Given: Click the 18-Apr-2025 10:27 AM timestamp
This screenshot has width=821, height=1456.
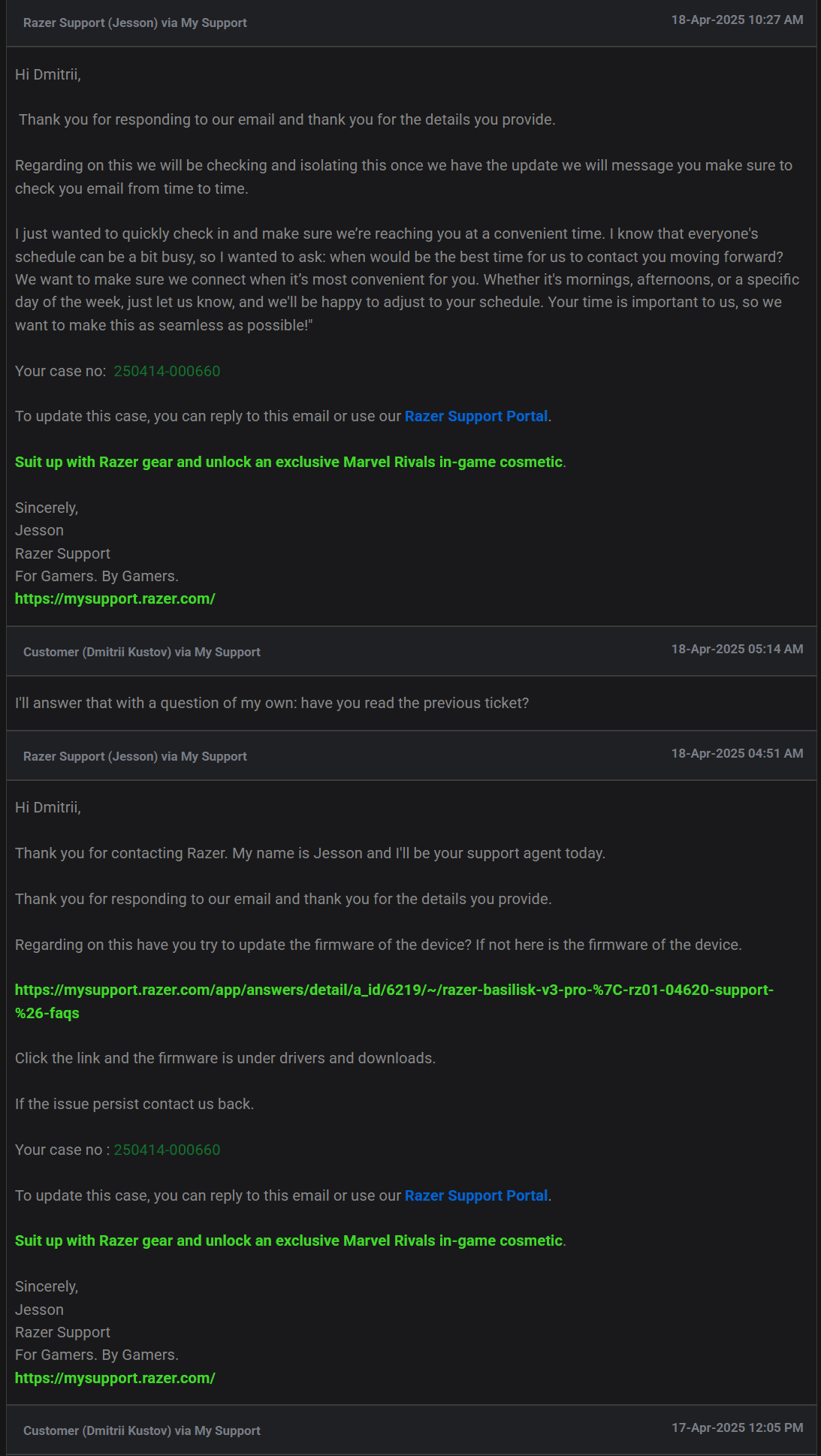Looking at the screenshot, I should [x=737, y=20].
